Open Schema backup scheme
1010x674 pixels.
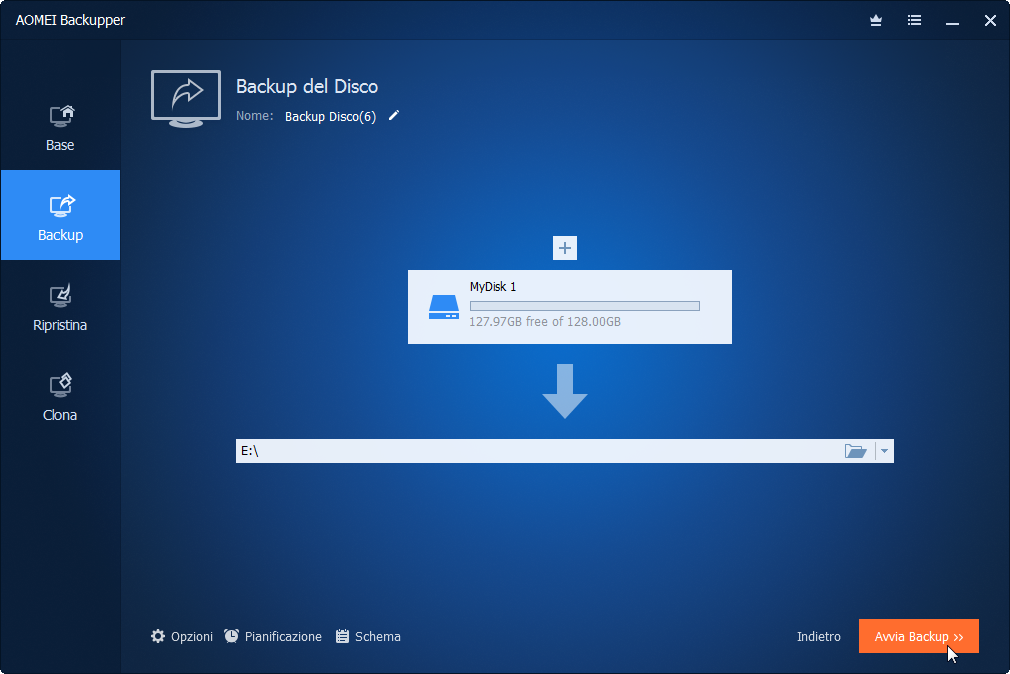[368, 637]
